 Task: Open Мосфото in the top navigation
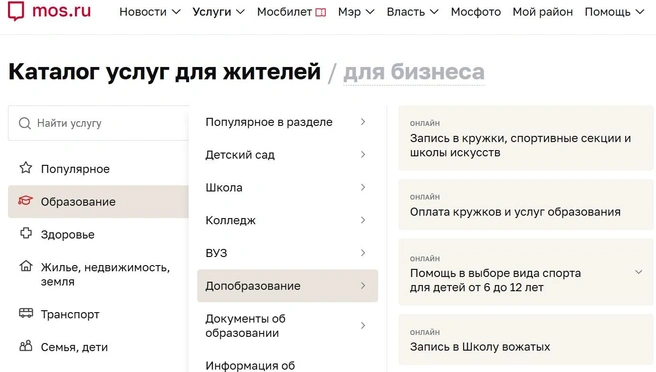point(476,12)
